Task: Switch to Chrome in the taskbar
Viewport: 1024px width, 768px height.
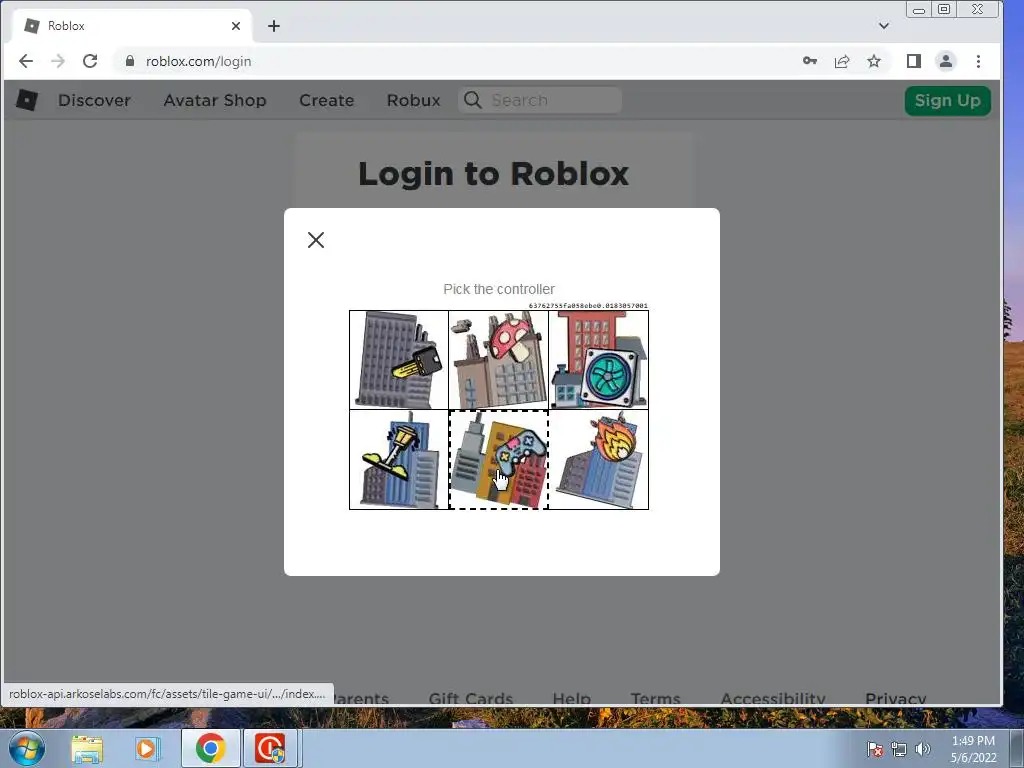Action: pos(210,748)
